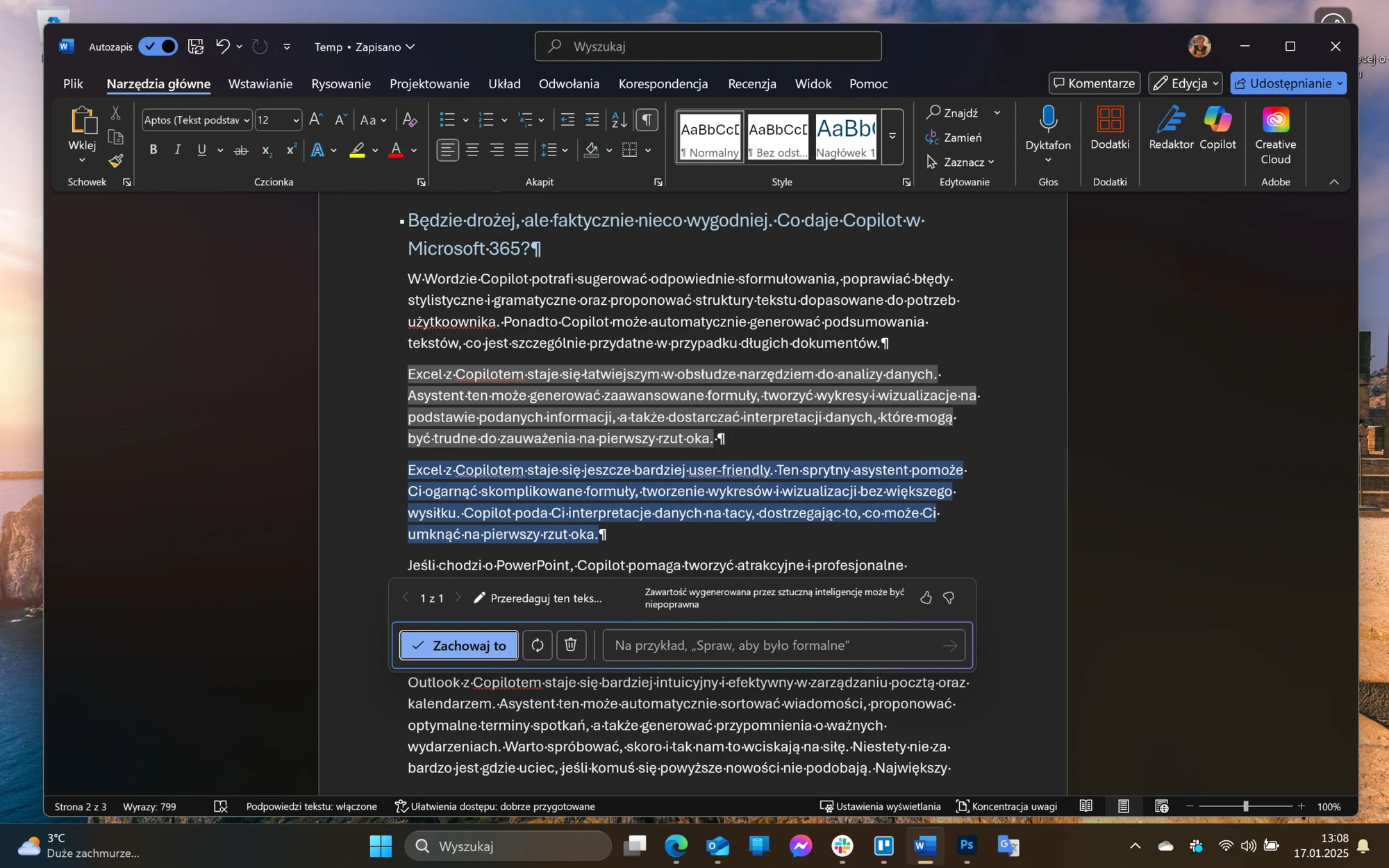1389x868 pixels.
Task: Click Zamień replace button
Action: click(x=954, y=137)
